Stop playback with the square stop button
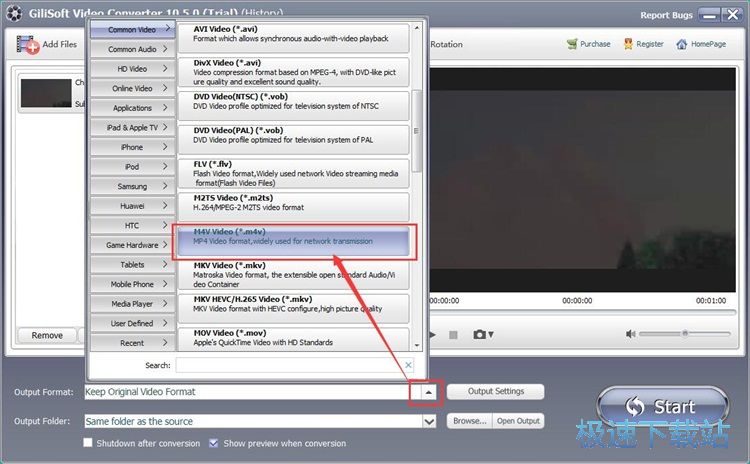 point(453,335)
